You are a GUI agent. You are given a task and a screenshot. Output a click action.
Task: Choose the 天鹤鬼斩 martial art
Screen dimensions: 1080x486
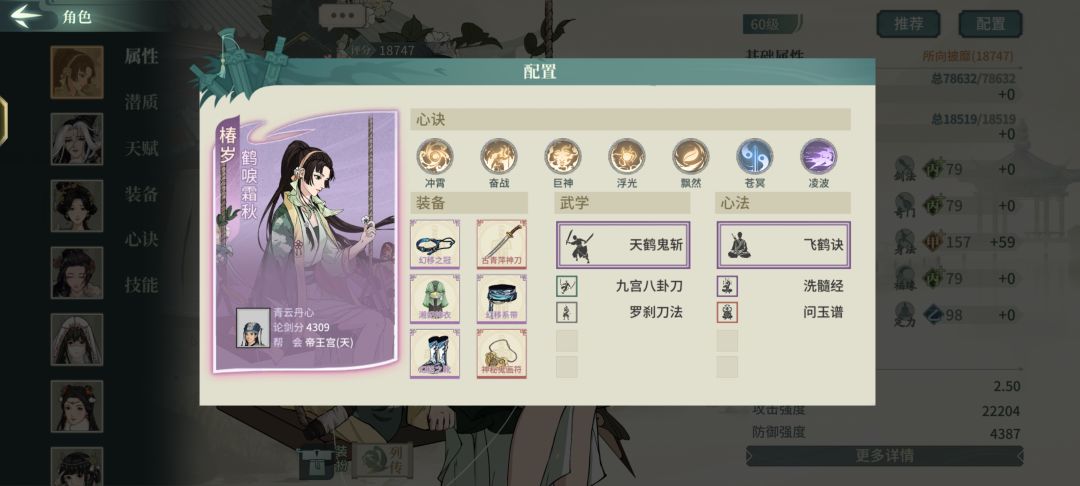(623, 244)
